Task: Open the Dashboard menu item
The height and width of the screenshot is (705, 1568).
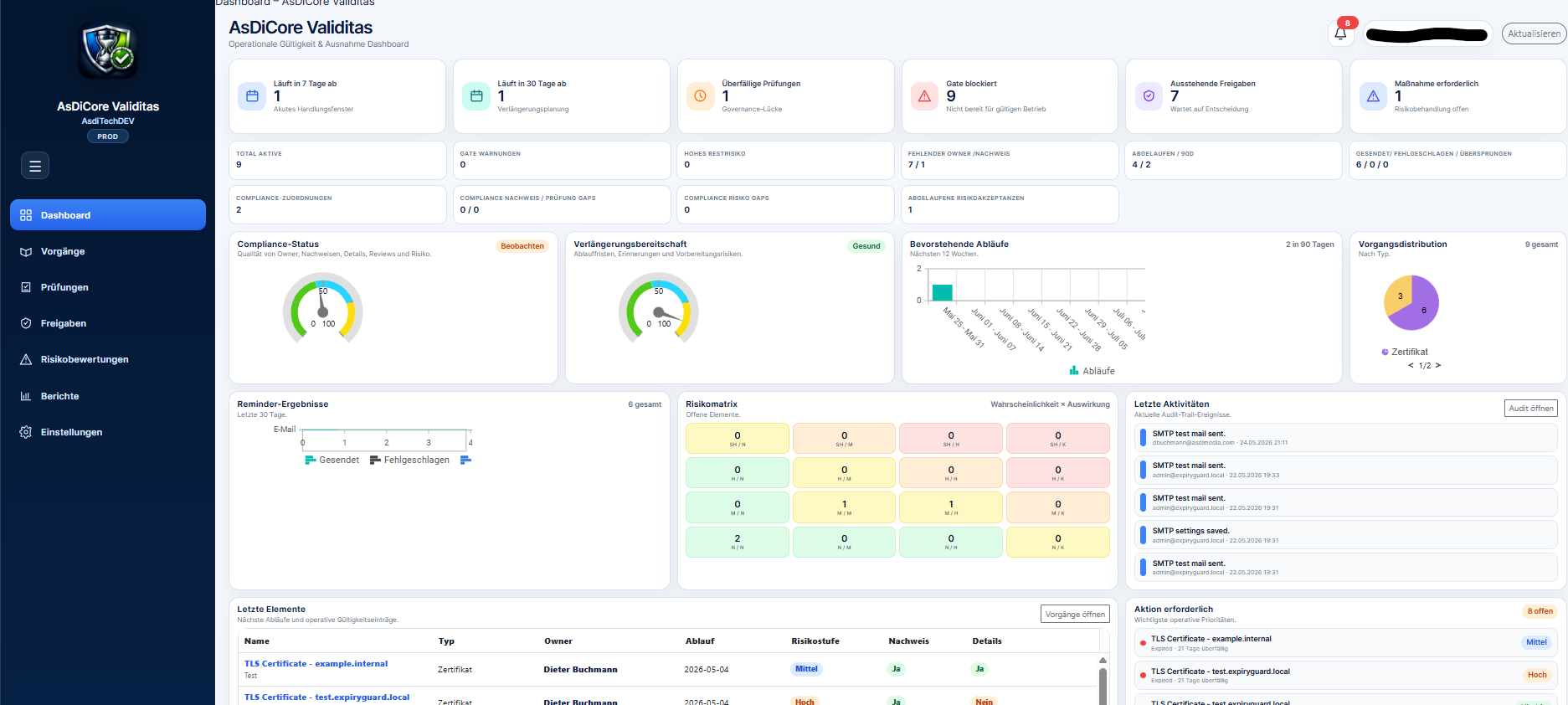Action: pyautogui.click(x=108, y=215)
